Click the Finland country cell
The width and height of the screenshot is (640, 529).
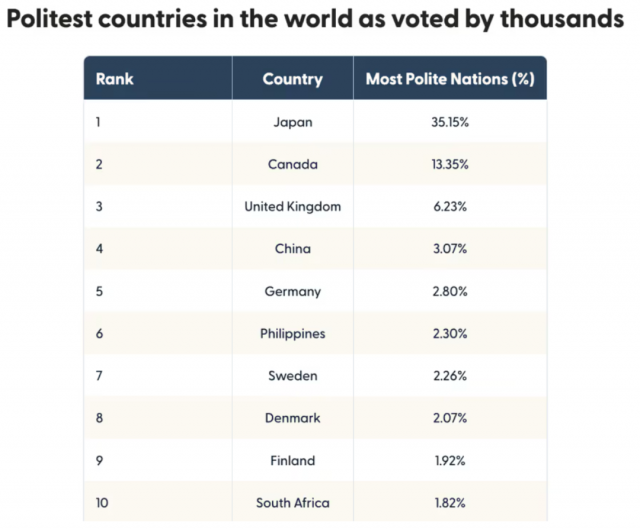292,460
